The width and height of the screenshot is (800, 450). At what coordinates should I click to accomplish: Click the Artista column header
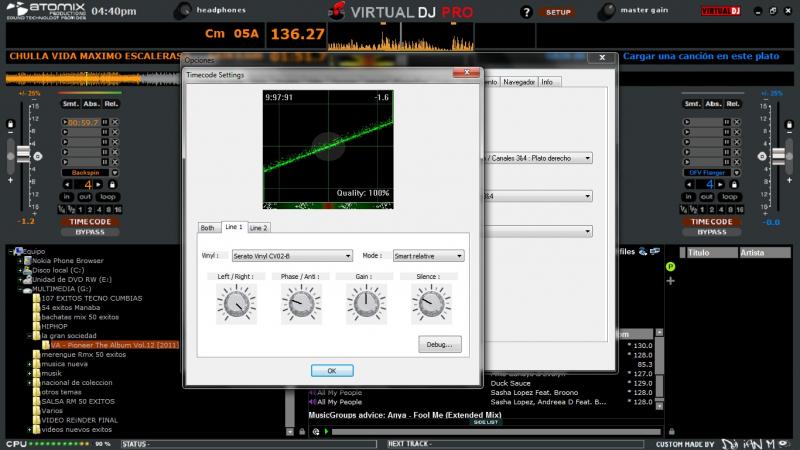[x=765, y=253]
